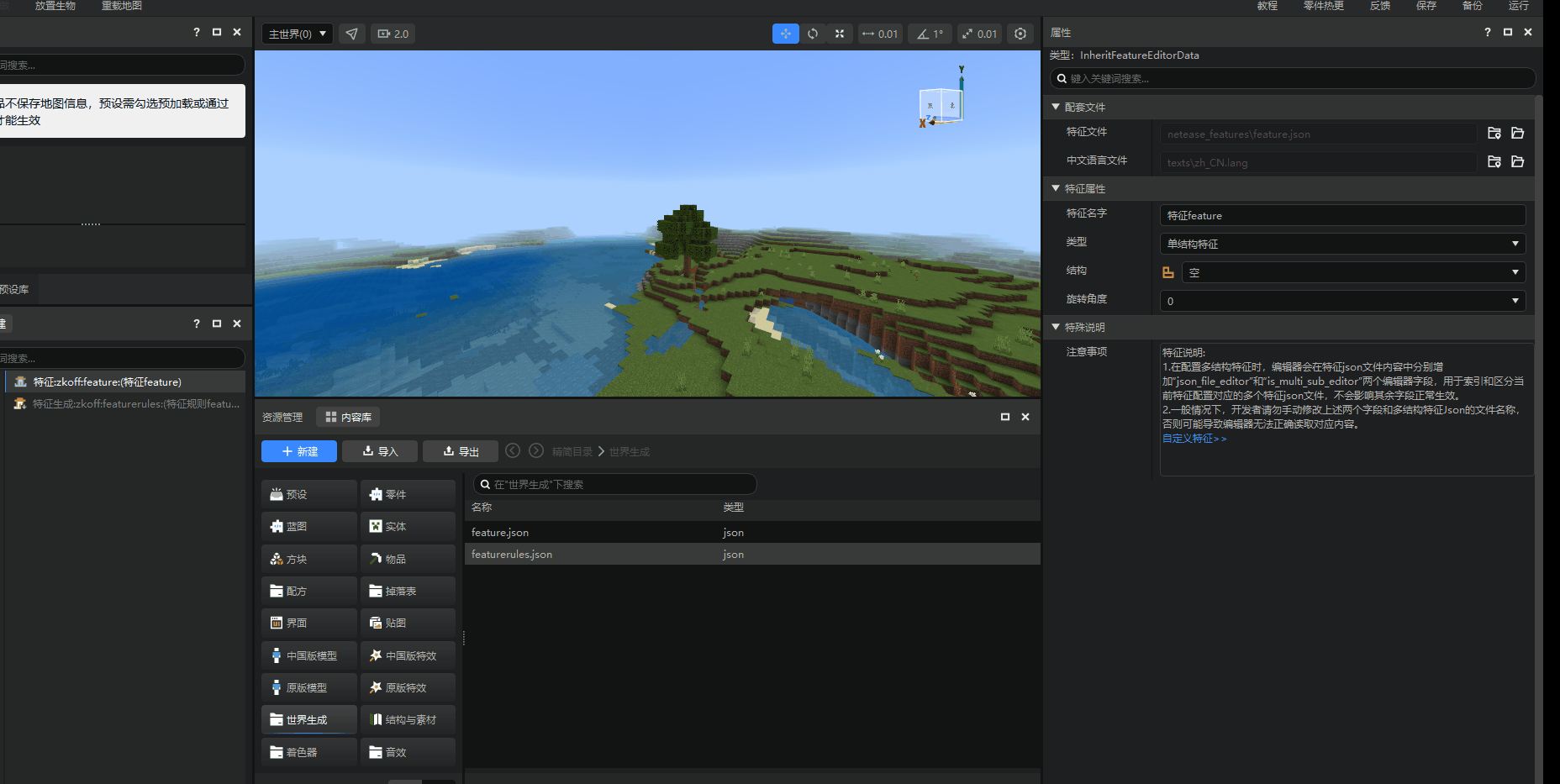The height and width of the screenshot is (784, 1560).
Task: Go back with left arrow navigation icon
Action: point(513,451)
